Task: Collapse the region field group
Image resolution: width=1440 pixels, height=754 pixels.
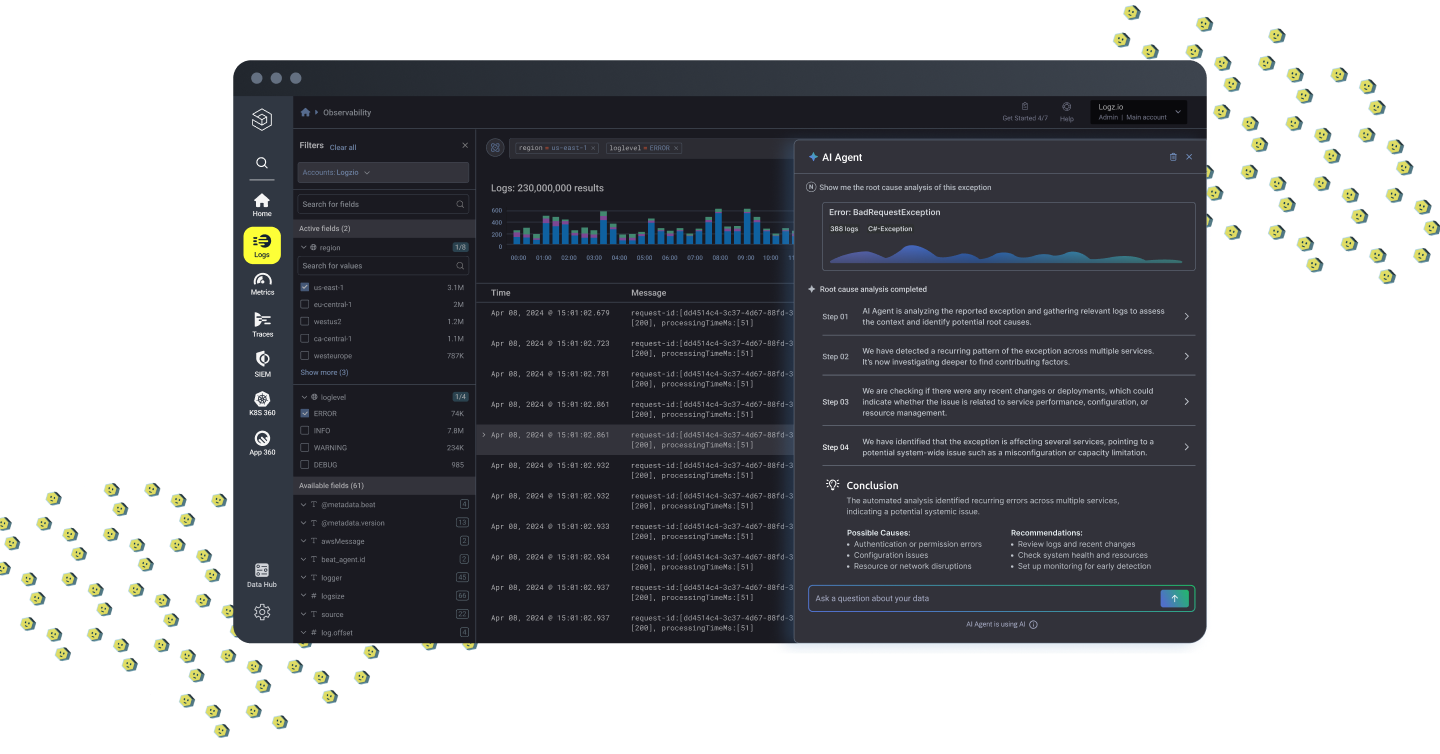Action: (304, 247)
